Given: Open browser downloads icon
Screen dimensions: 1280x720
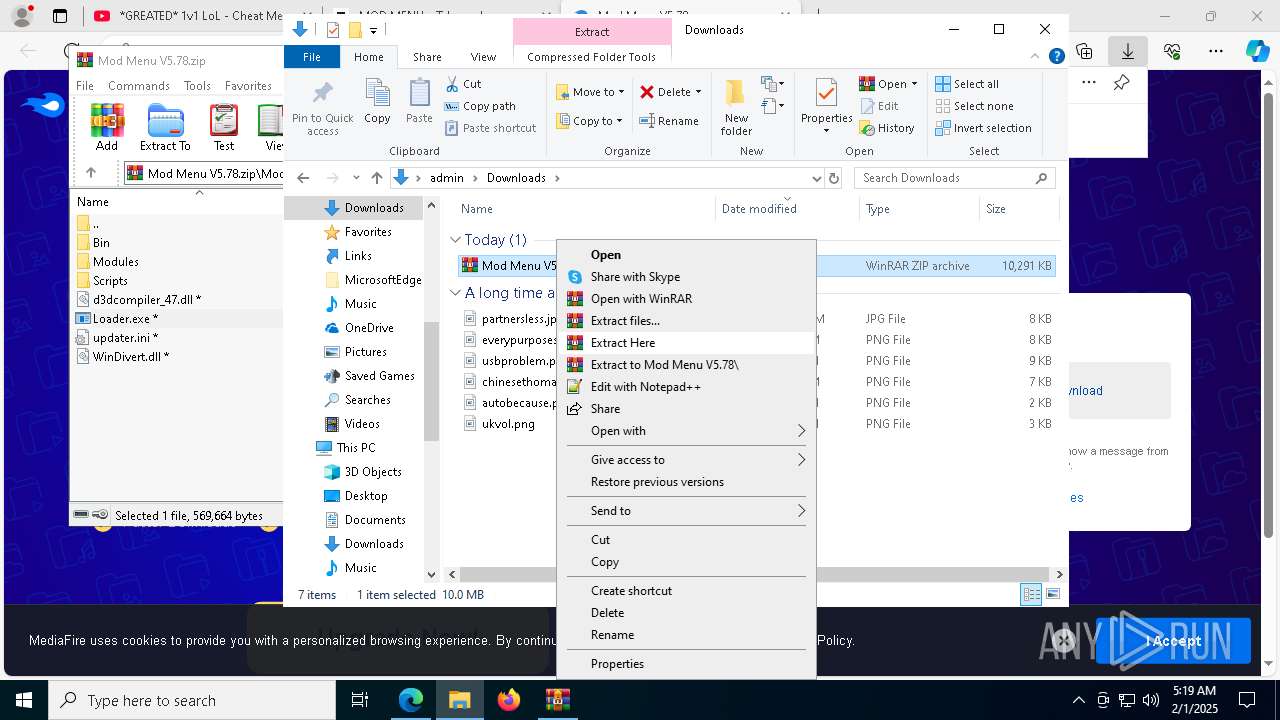Looking at the screenshot, I should 1128,50.
